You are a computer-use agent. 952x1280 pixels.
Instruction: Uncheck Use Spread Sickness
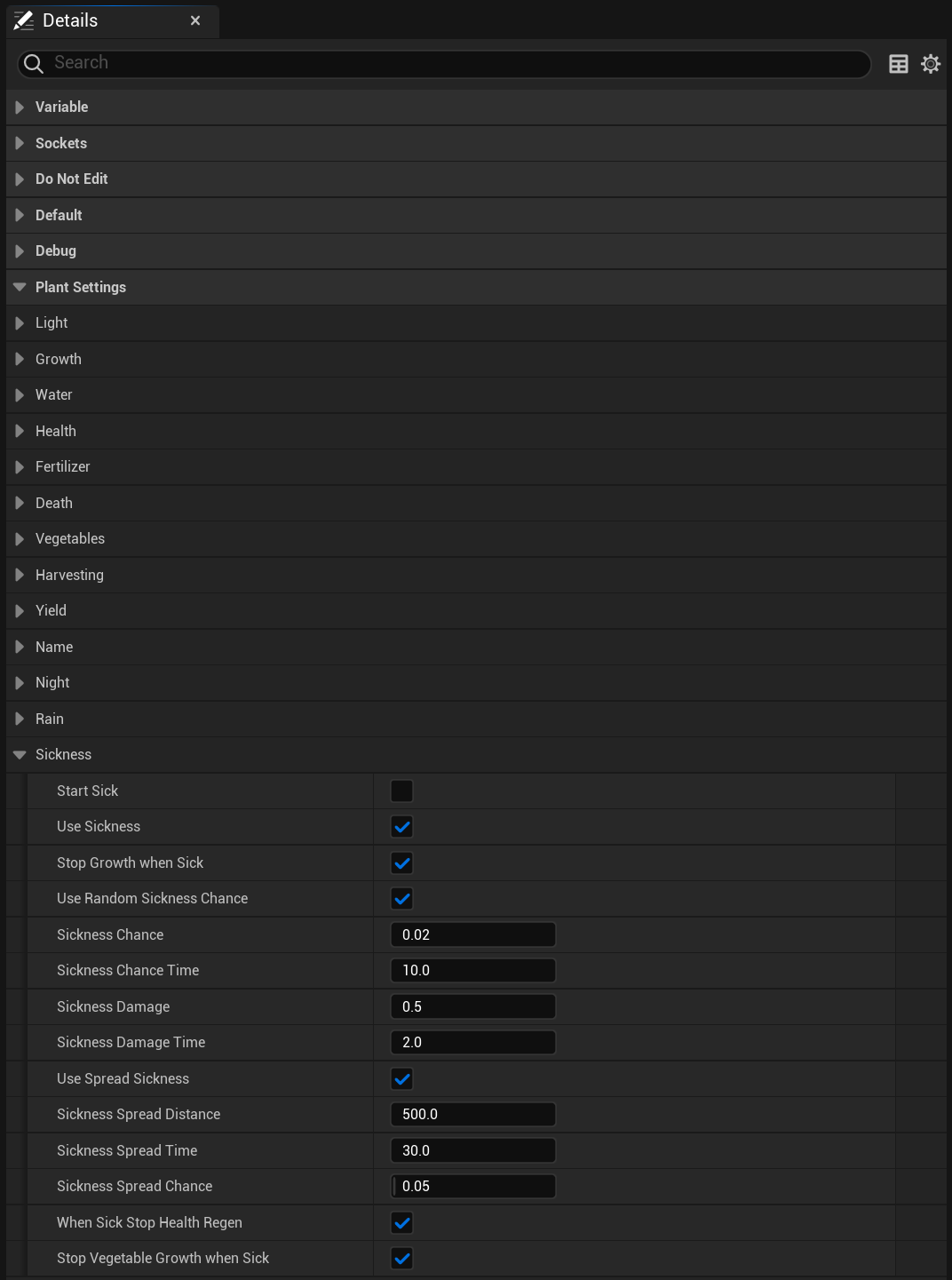tap(401, 1078)
